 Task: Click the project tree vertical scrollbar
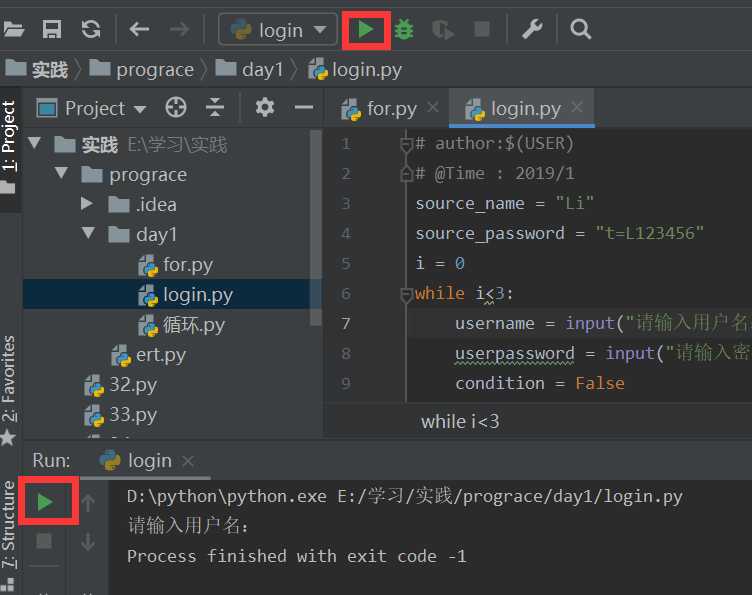[x=316, y=228]
